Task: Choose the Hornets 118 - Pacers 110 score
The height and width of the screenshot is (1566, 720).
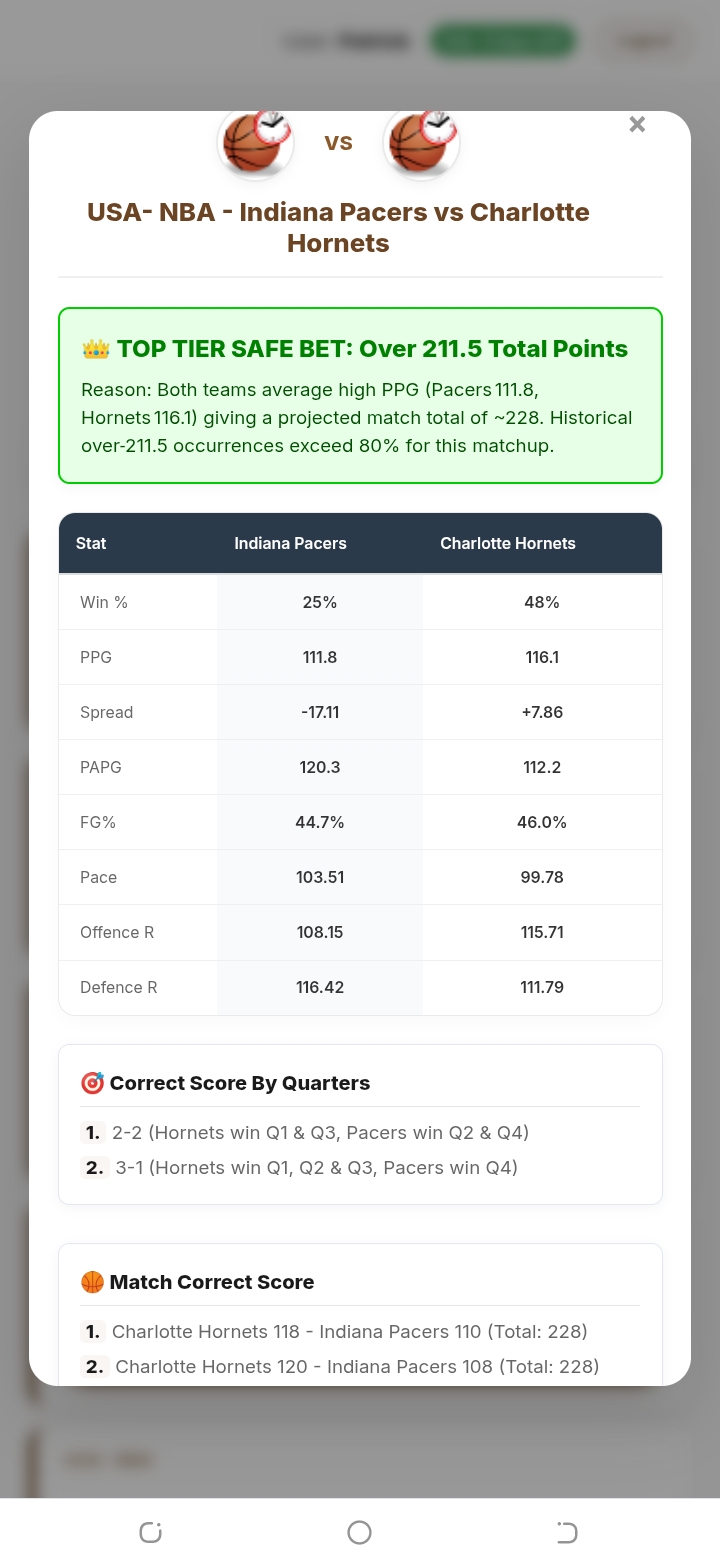Action: [349, 1332]
